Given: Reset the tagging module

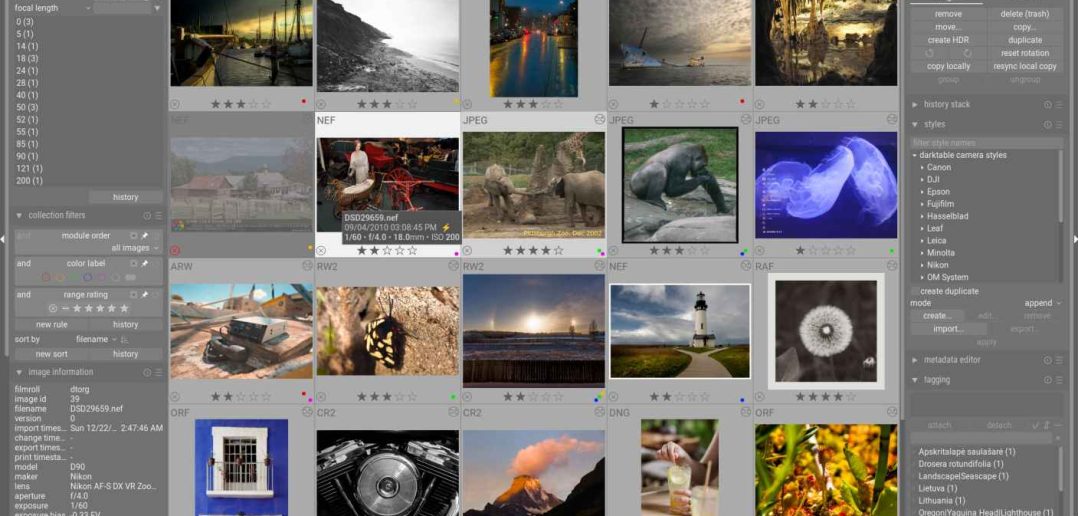Looking at the screenshot, I should pyautogui.click(x=1048, y=380).
